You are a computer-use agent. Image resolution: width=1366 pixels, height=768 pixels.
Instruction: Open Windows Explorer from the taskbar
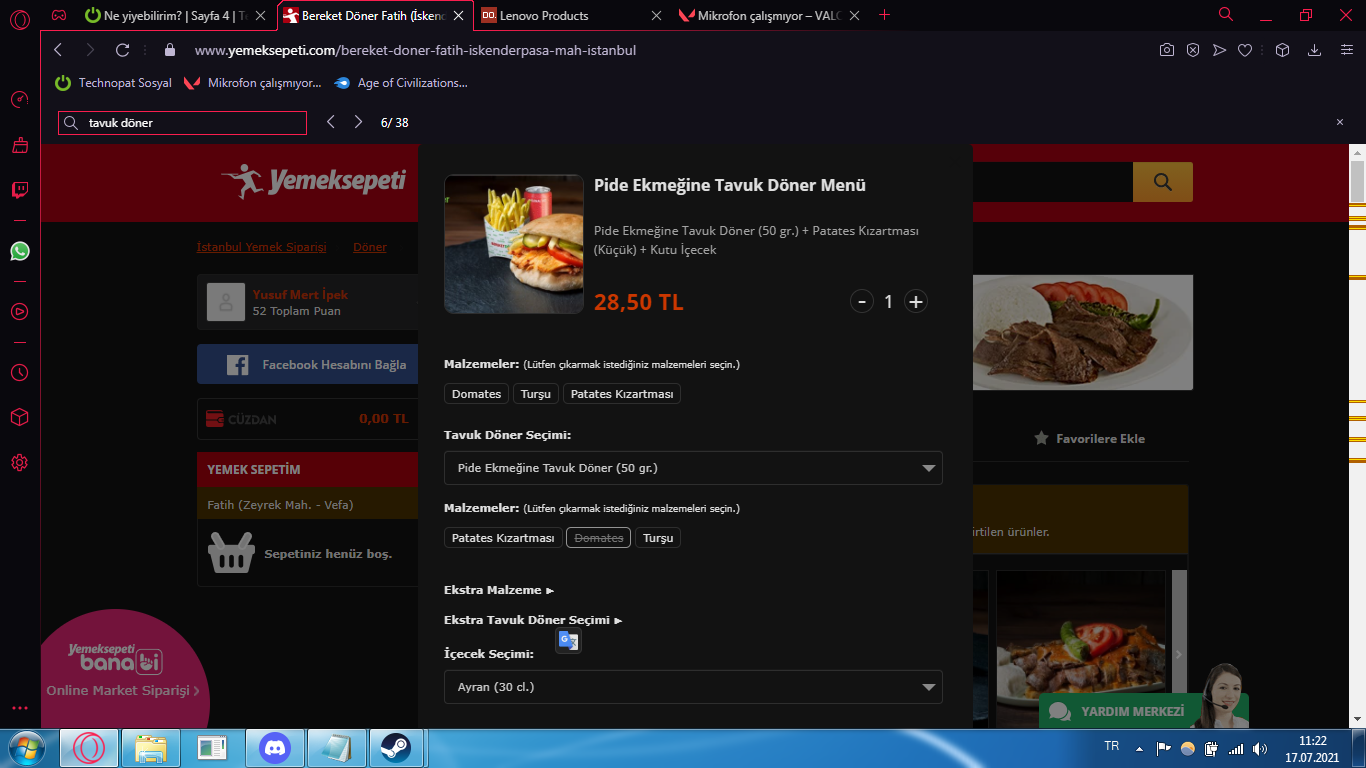click(x=151, y=748)
